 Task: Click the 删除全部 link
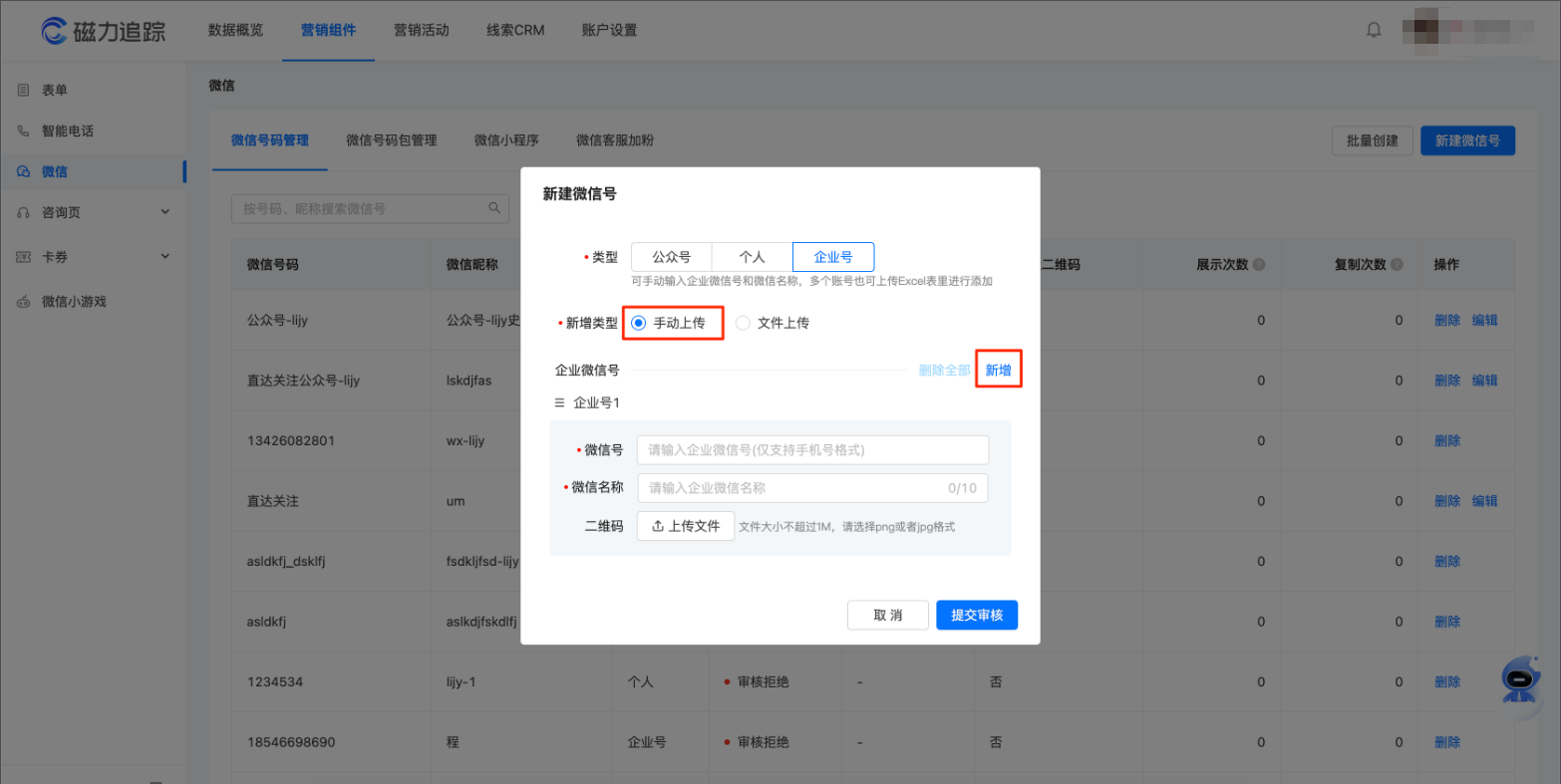tap(944, 369)
